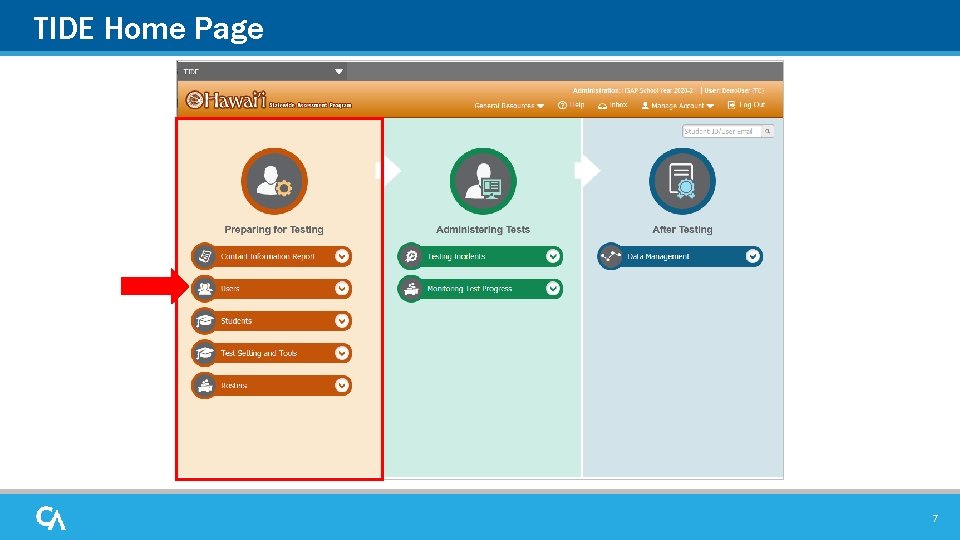
Task: Click the Manage Account person icon
Action: (x=645, y=105)
